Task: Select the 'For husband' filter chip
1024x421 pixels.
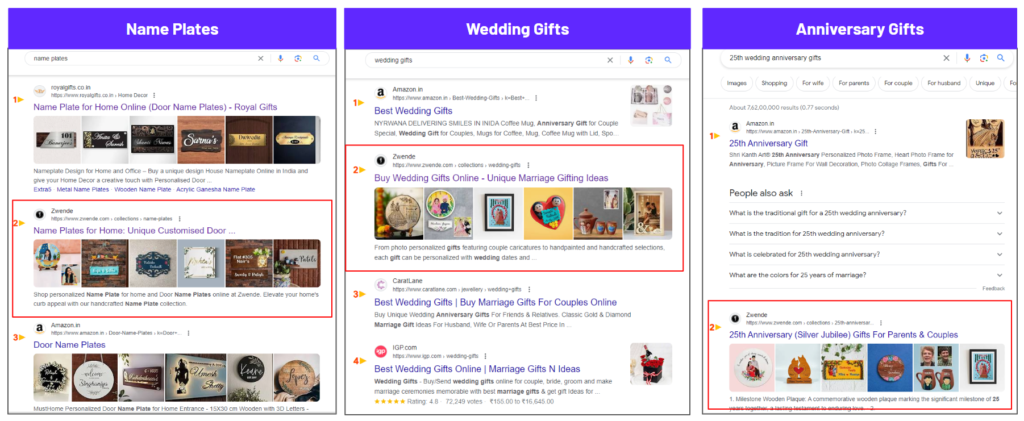Action: pyautogui.click(x=943, y=84)
